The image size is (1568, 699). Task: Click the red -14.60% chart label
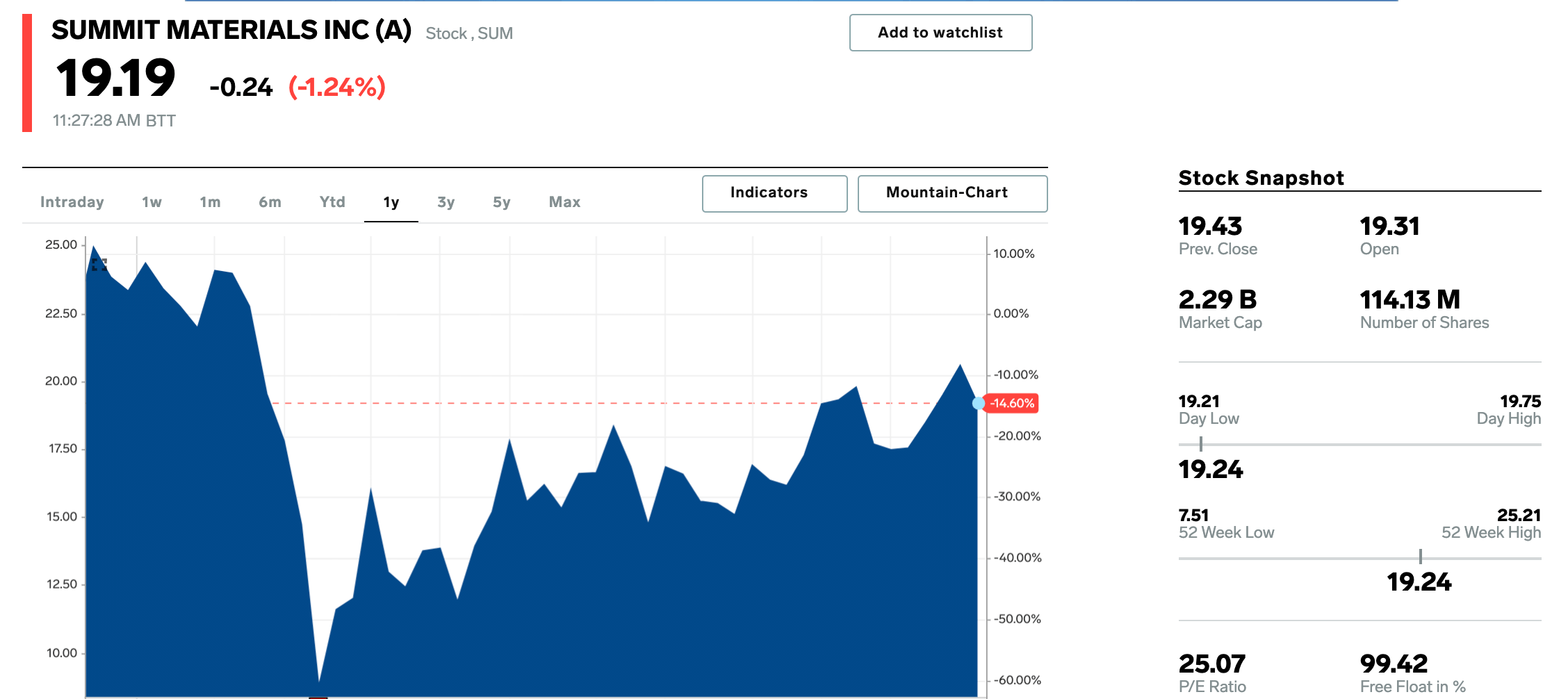pyautogui.click(x=1012, y=403)
